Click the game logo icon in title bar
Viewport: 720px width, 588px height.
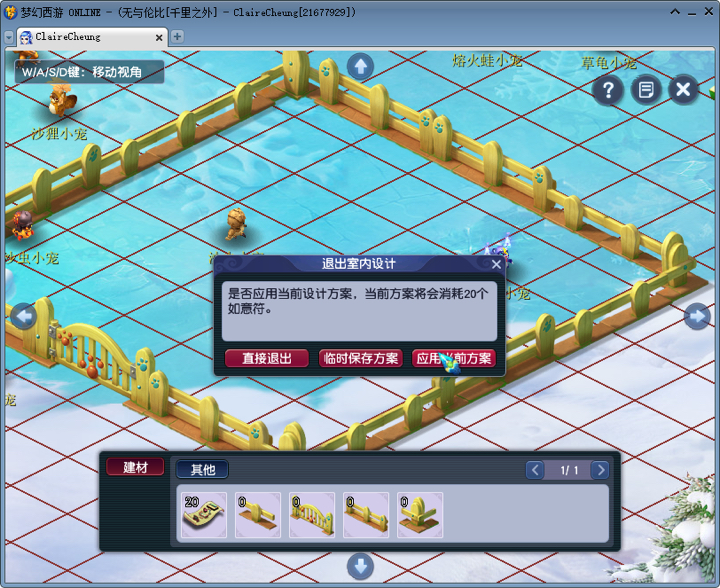pos(10,12)
